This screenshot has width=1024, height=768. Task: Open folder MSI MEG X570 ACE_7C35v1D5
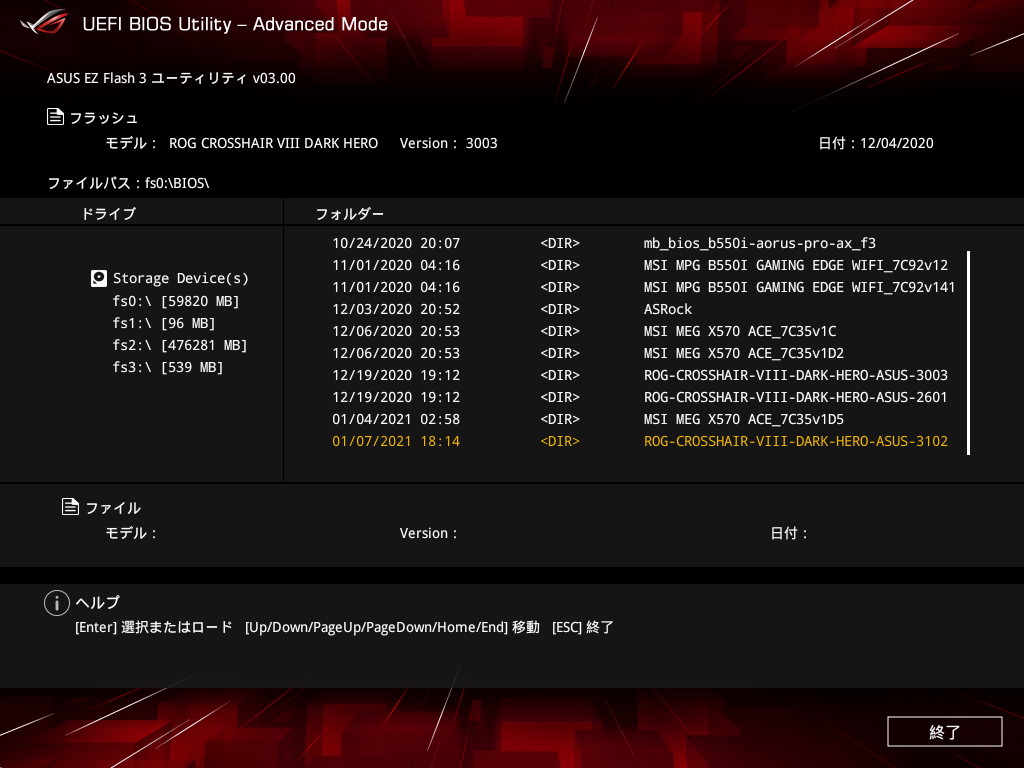coord(744,419)
